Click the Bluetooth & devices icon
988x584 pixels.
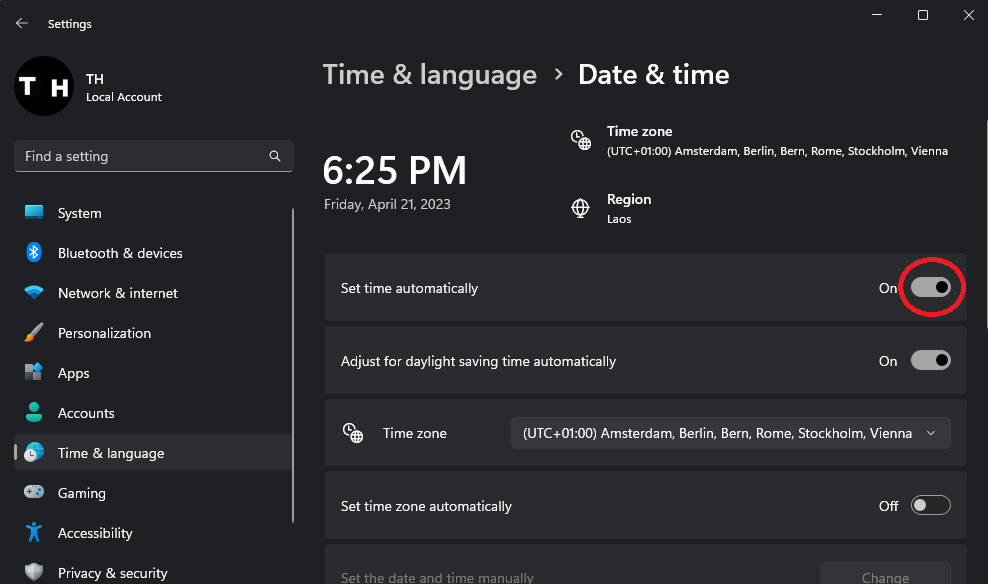tap(34, 253)
